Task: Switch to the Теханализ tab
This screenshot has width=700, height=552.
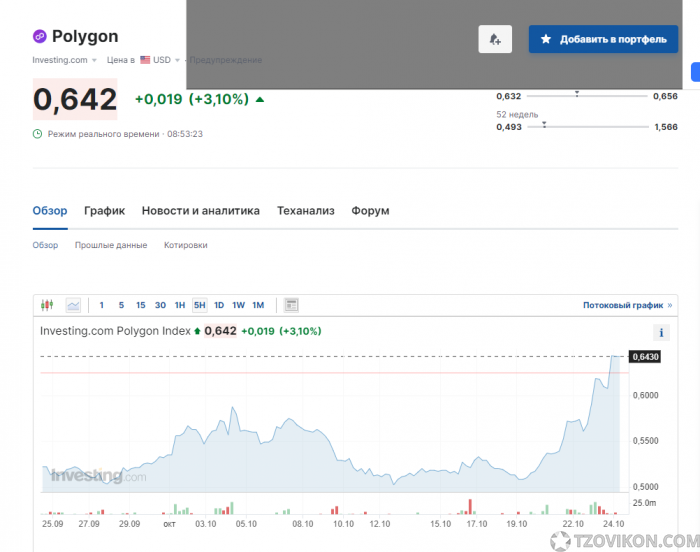Action: click(x=306, y=211)
